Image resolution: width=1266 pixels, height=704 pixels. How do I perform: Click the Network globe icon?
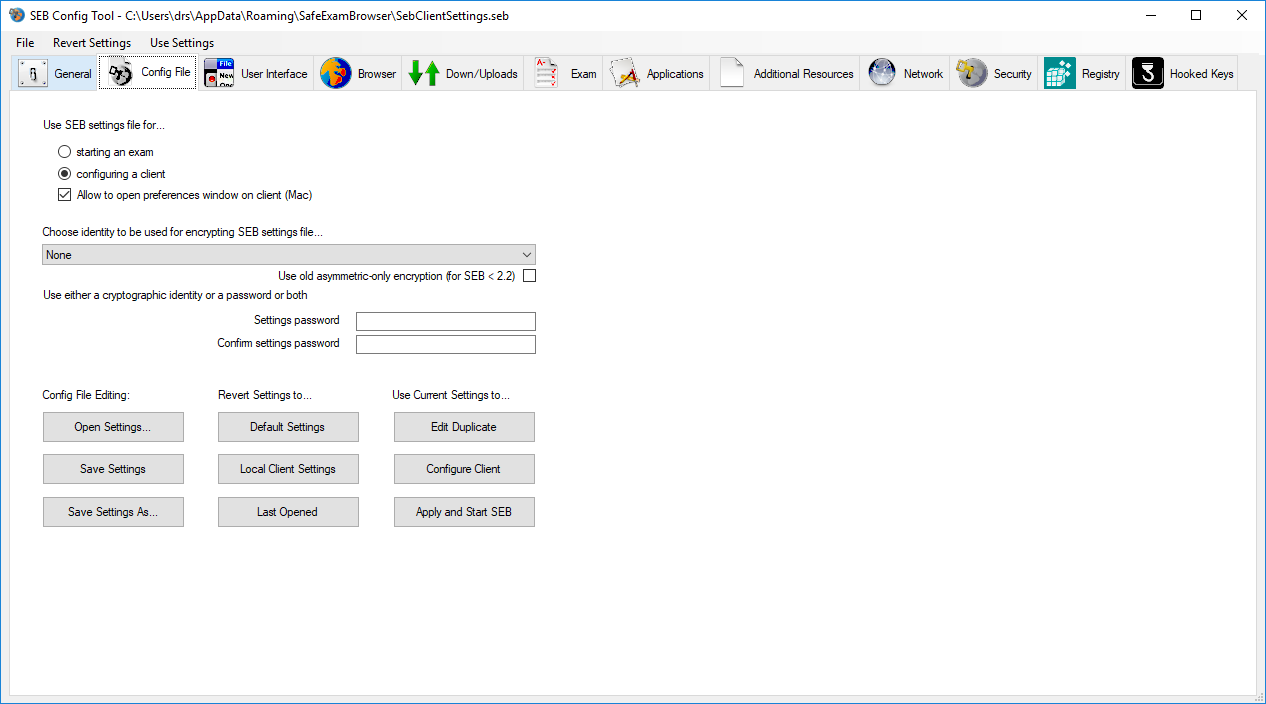tap(882, 73)
